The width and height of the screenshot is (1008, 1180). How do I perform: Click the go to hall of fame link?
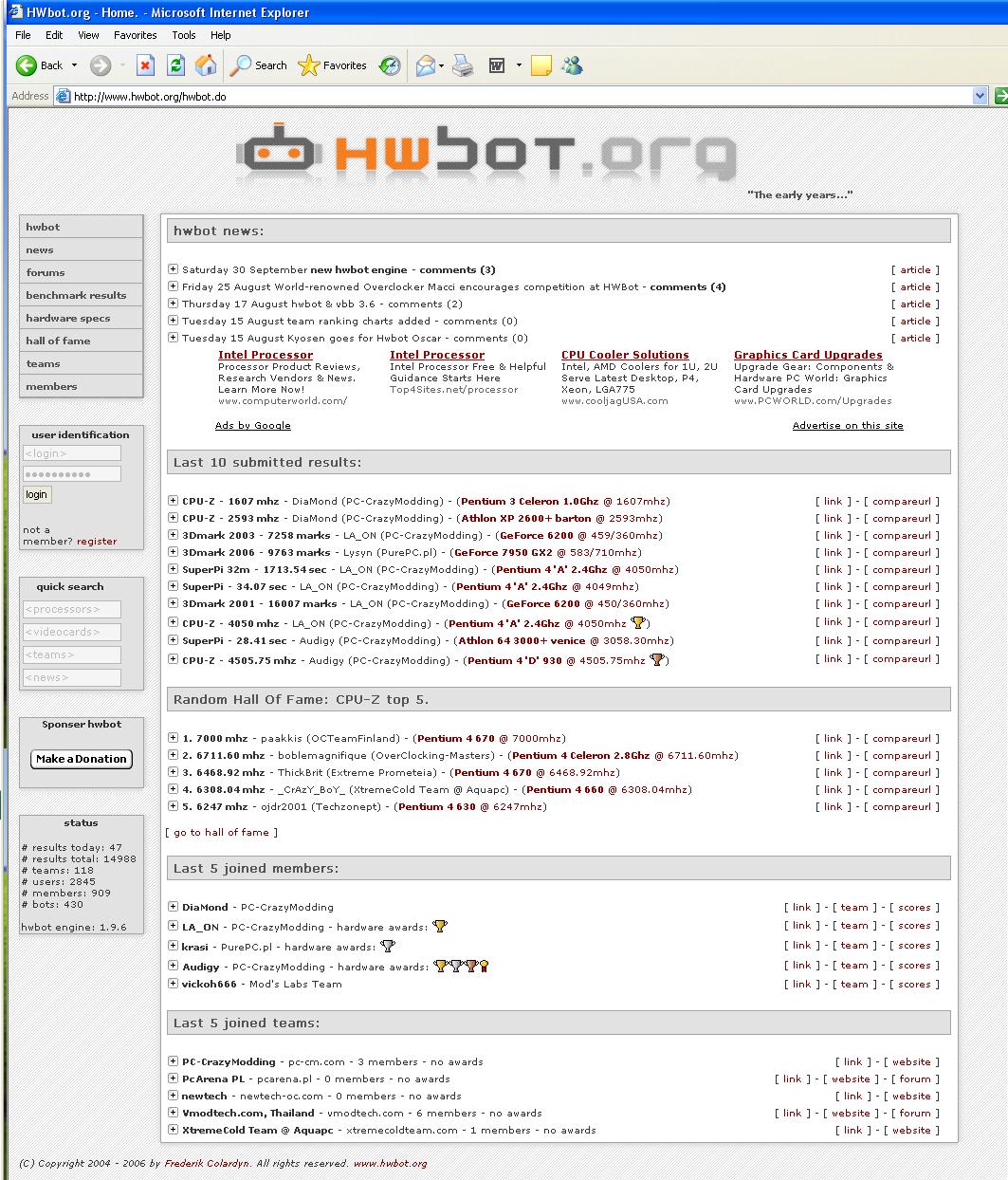coord(221,832)
